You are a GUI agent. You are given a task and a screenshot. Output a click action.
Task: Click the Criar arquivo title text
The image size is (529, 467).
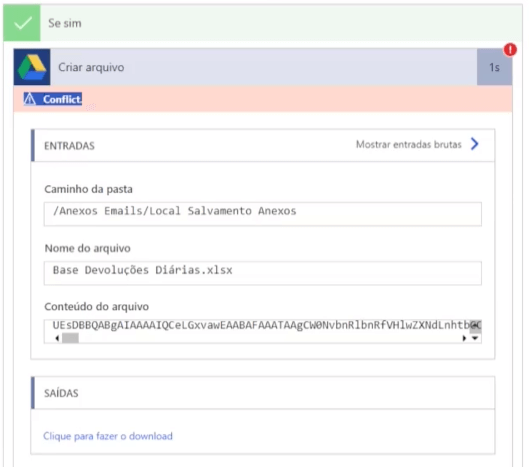(91, 67)
